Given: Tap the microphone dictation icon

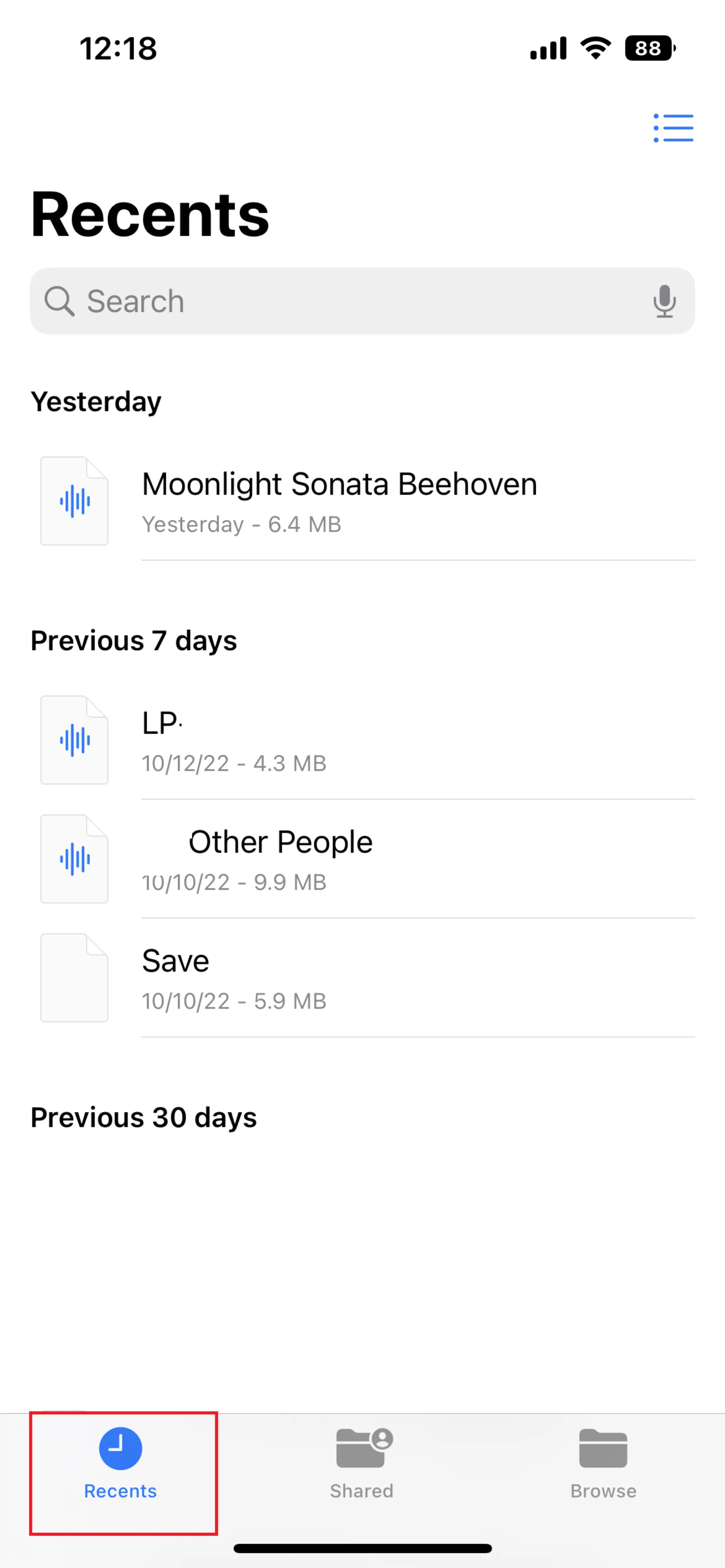Looking at the screenshot, I should click(664, 301).
